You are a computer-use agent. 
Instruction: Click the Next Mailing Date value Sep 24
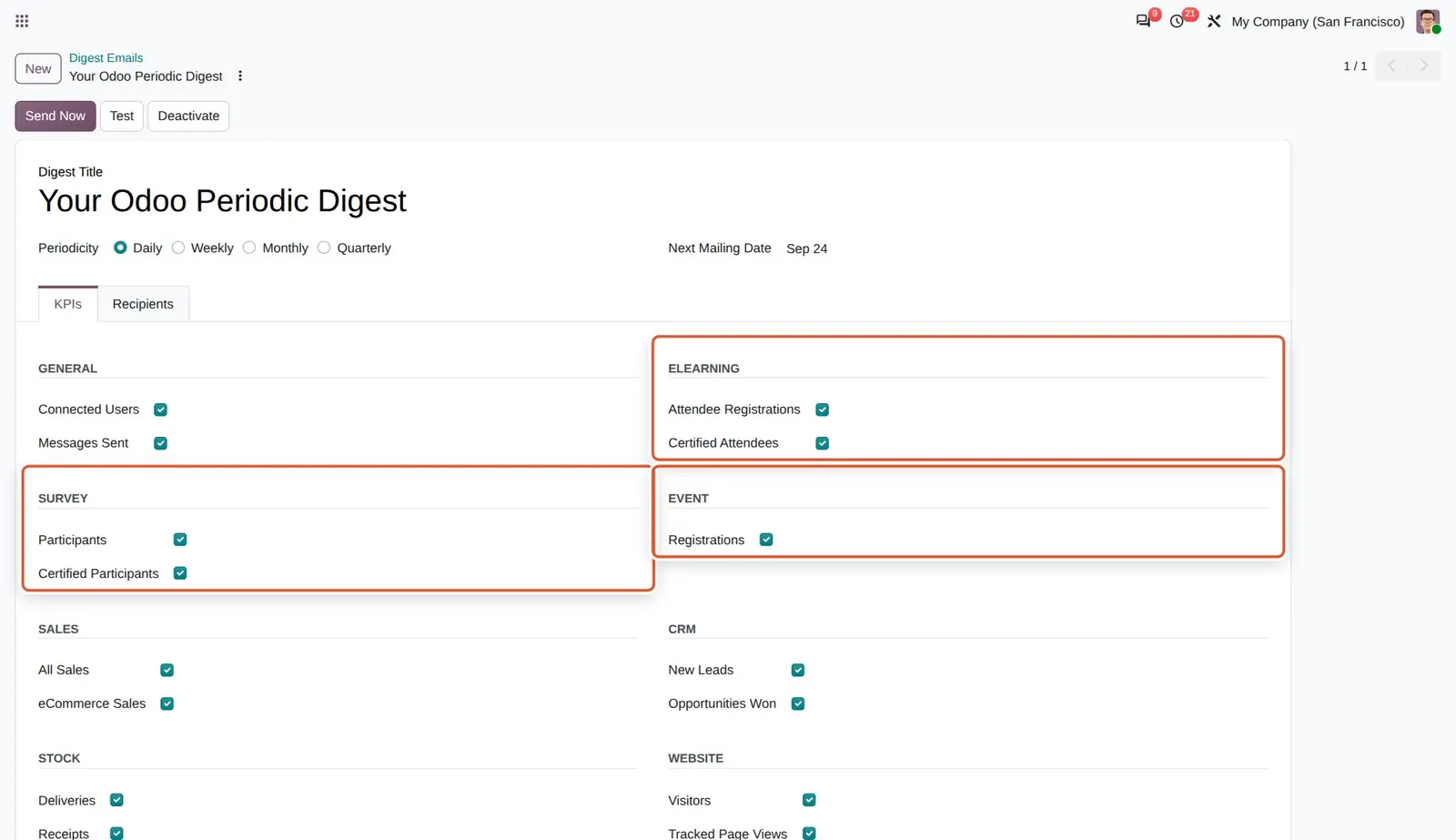point(807,248)
